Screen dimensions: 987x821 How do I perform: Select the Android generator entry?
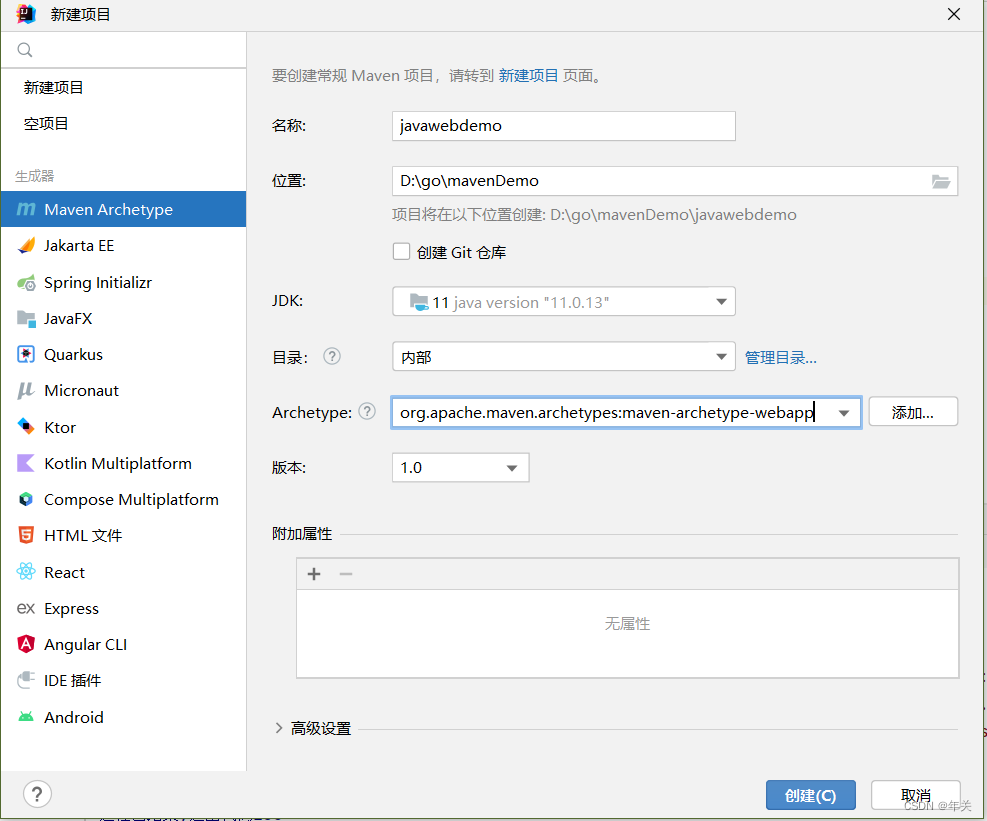pyautogui.click(x=123, y=716)
